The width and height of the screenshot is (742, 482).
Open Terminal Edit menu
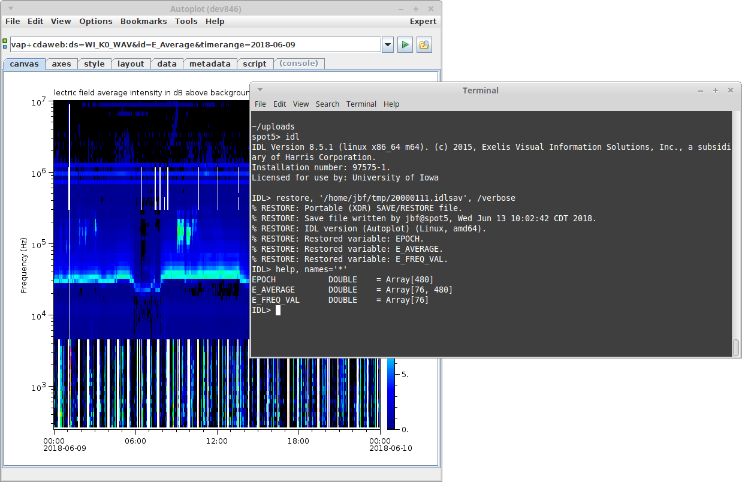pos(280,104)
